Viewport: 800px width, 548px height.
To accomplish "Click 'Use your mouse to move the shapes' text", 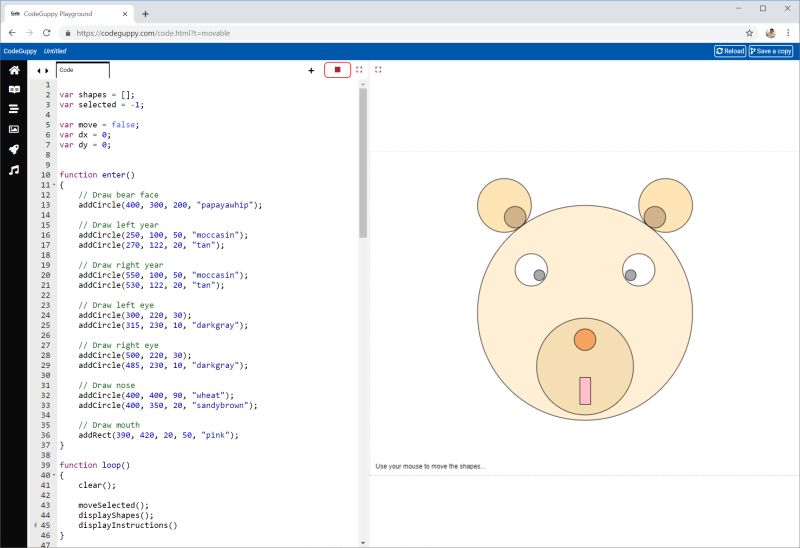I will pos(430,466).
